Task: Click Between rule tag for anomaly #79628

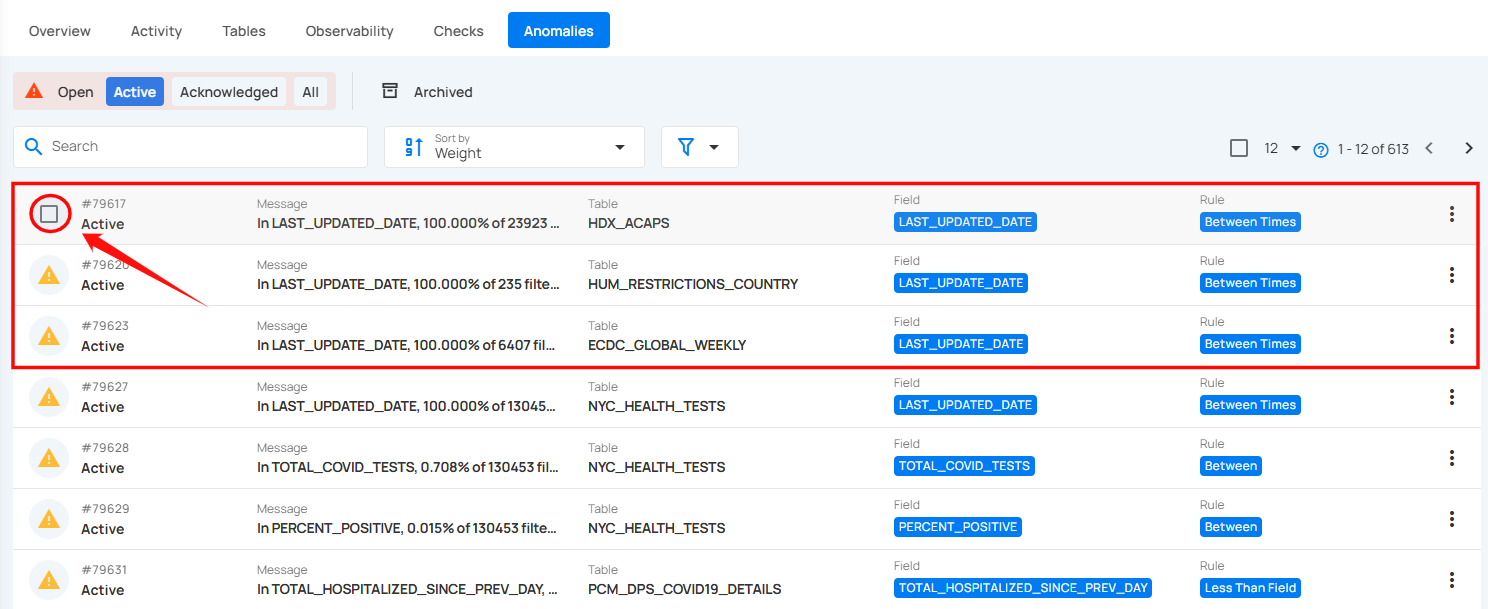Action: click(1231, 466)
